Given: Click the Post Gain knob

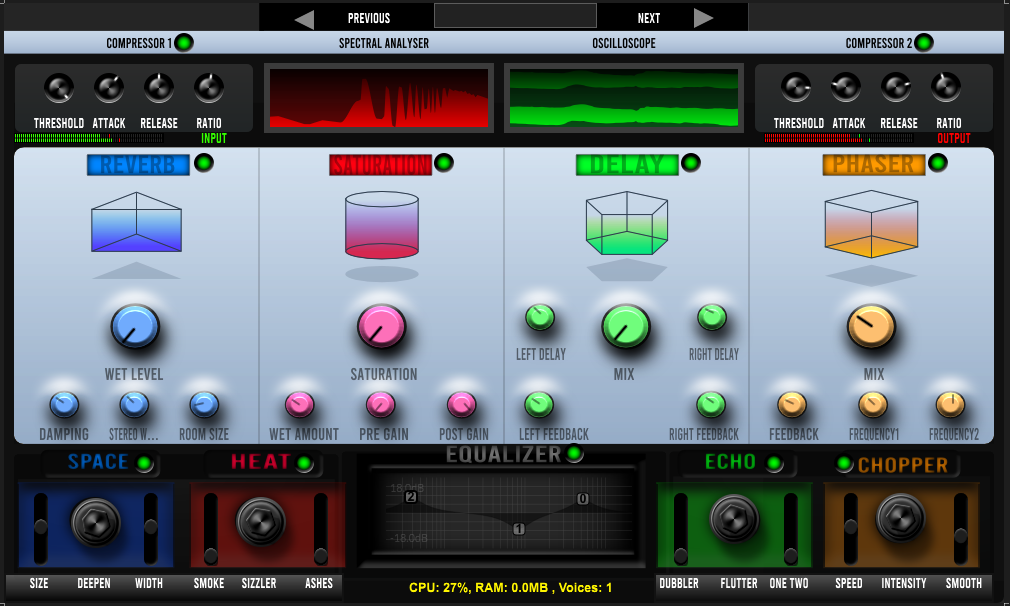Looking at the screenshot, I should coord(461,405).
